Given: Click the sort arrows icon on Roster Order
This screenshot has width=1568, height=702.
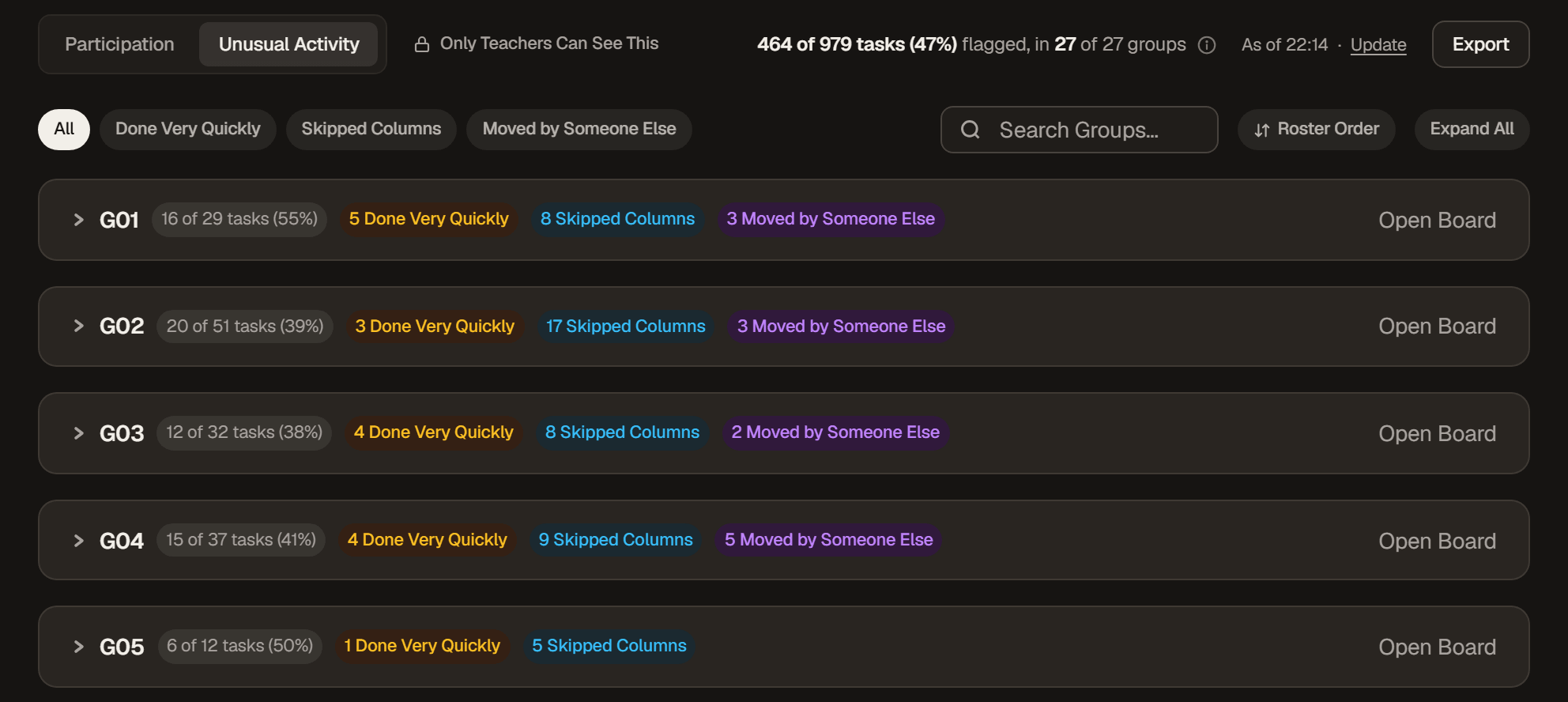Looking at the screenshot, I should [1262, 130].
